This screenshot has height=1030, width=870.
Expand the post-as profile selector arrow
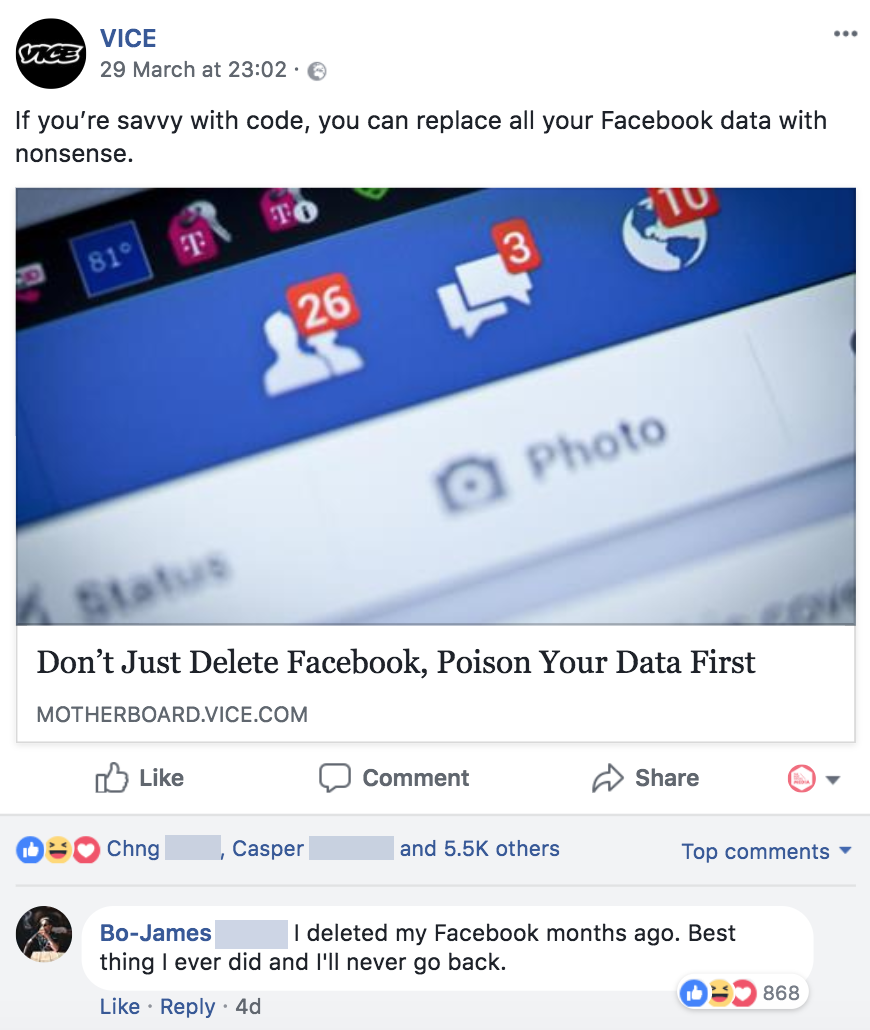coord(833,779)
